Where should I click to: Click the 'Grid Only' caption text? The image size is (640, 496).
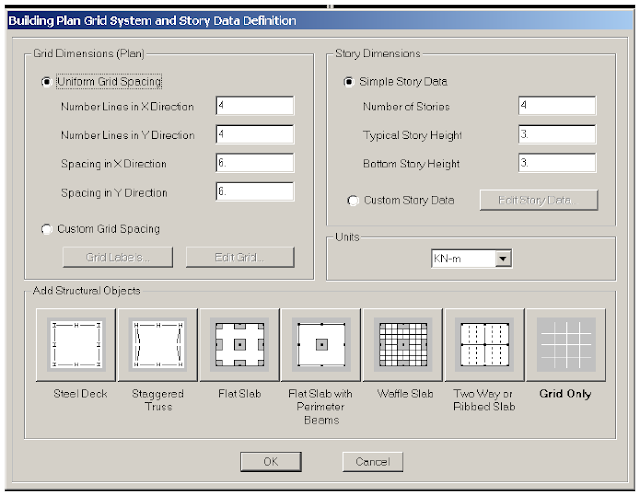565,394
